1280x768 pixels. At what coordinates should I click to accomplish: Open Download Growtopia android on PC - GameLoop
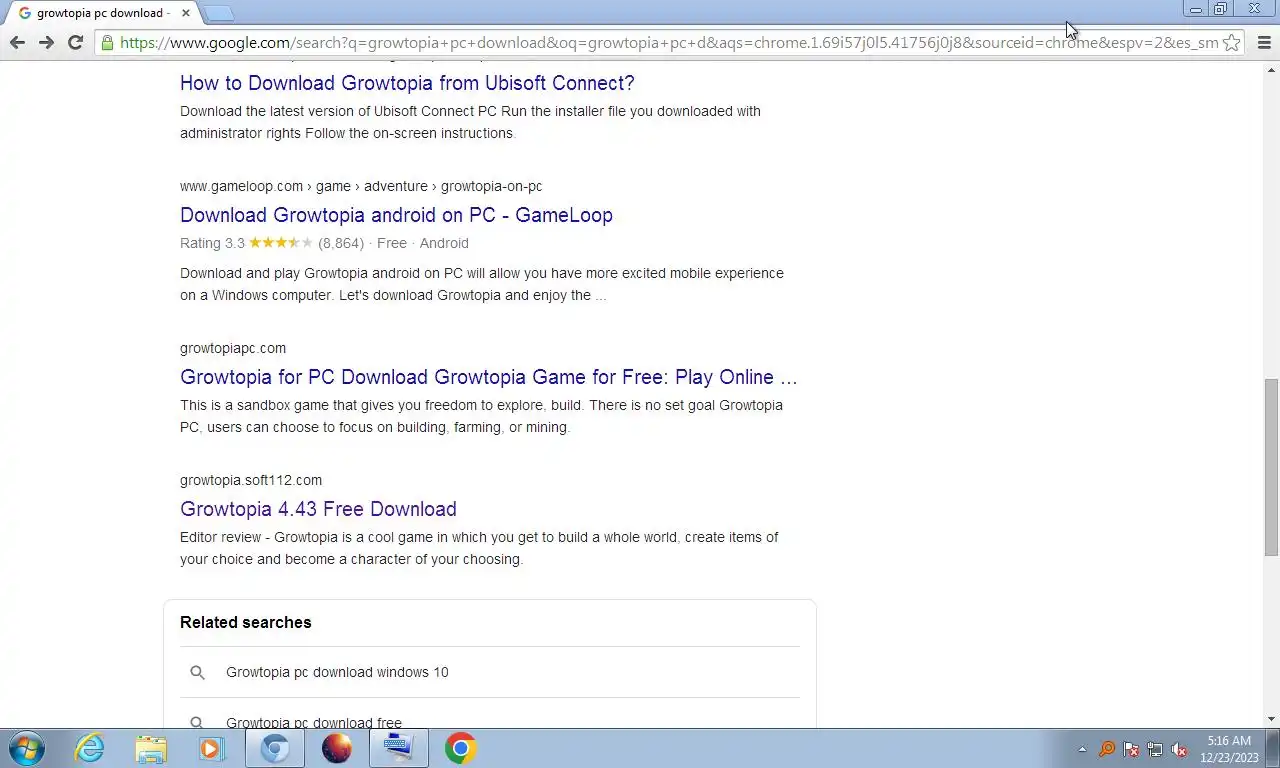point(396,215)
